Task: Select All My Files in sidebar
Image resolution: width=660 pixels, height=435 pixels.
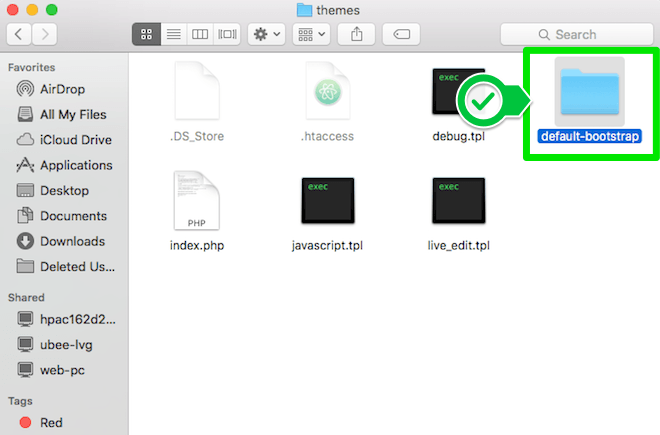Action: 64,115
